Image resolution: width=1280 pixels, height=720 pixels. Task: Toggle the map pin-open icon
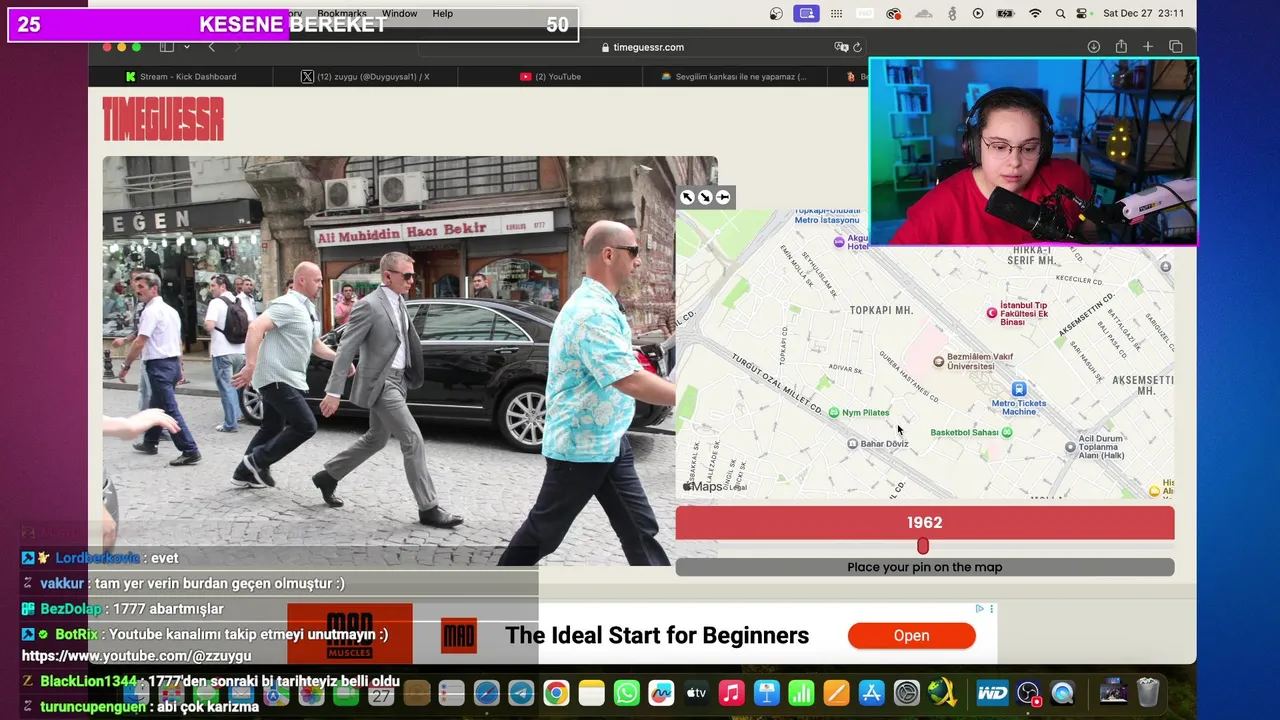[x=723, y=197]
